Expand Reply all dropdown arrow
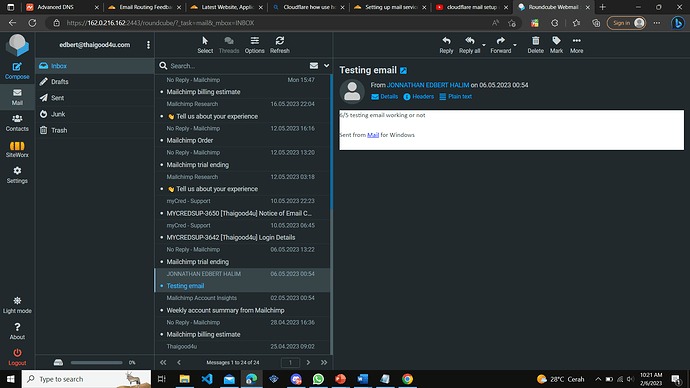Viewport: 690px width, 388px height. (x=484, y=45)
